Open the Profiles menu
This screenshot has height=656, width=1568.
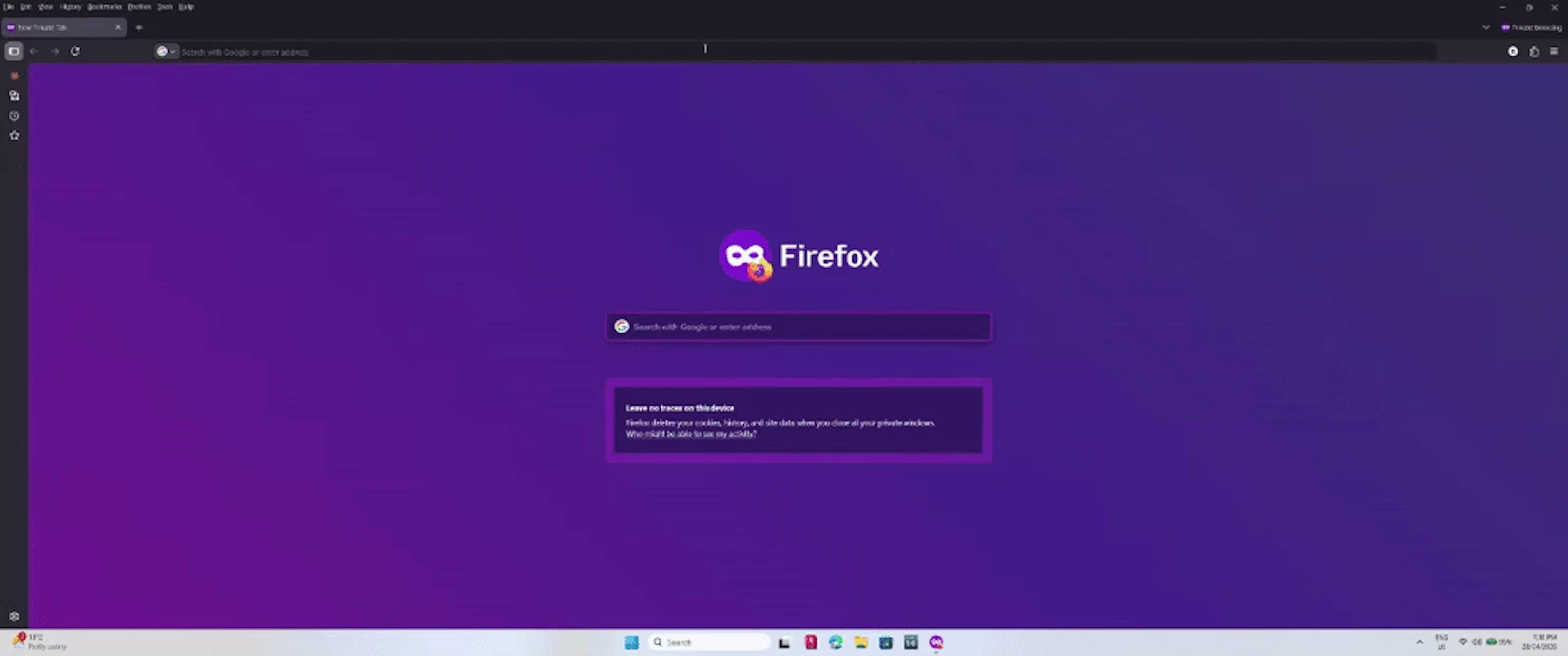point(139,6)
